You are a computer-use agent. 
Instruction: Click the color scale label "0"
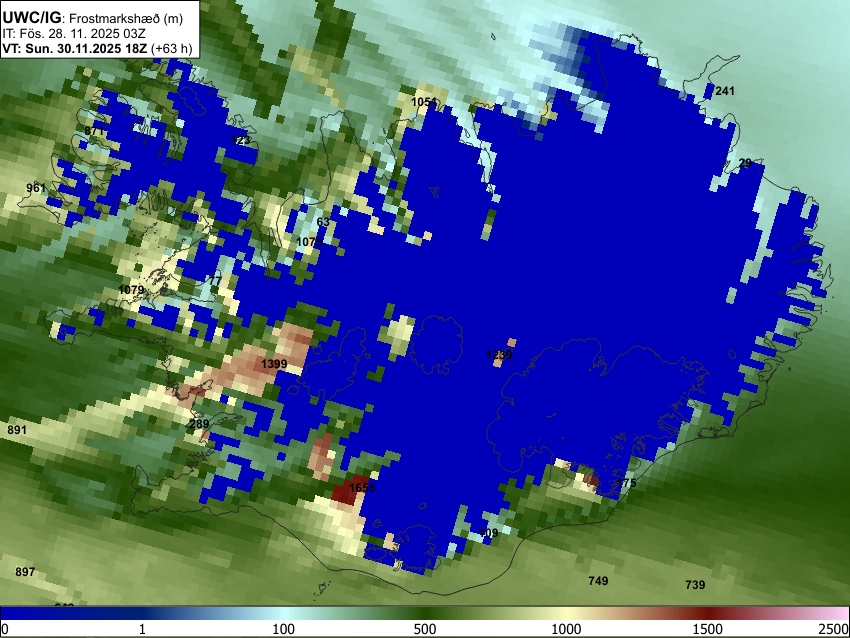click(5, 629)
